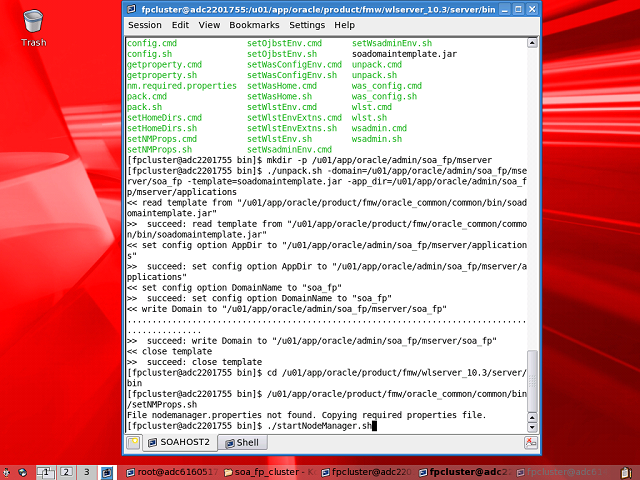Viewport: 640px width, 480px height.
Task: Minimize the Konsole window
Action: [x=504, y=9]
